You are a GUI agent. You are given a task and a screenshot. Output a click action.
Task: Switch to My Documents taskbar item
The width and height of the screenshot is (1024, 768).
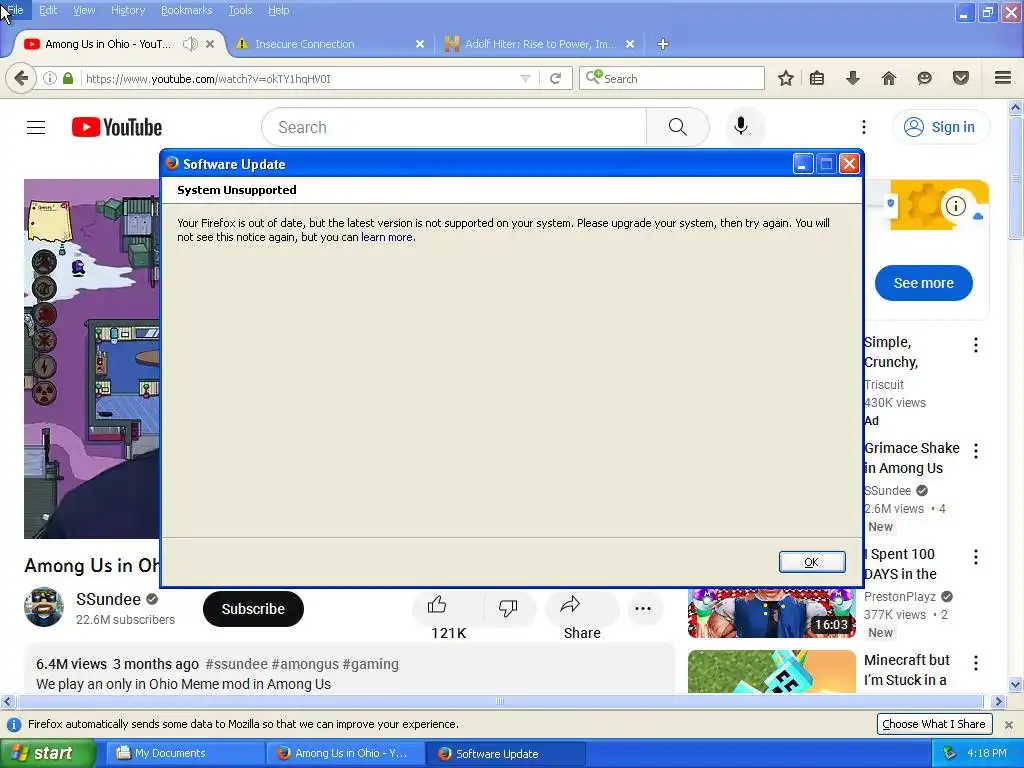(185, 753)
